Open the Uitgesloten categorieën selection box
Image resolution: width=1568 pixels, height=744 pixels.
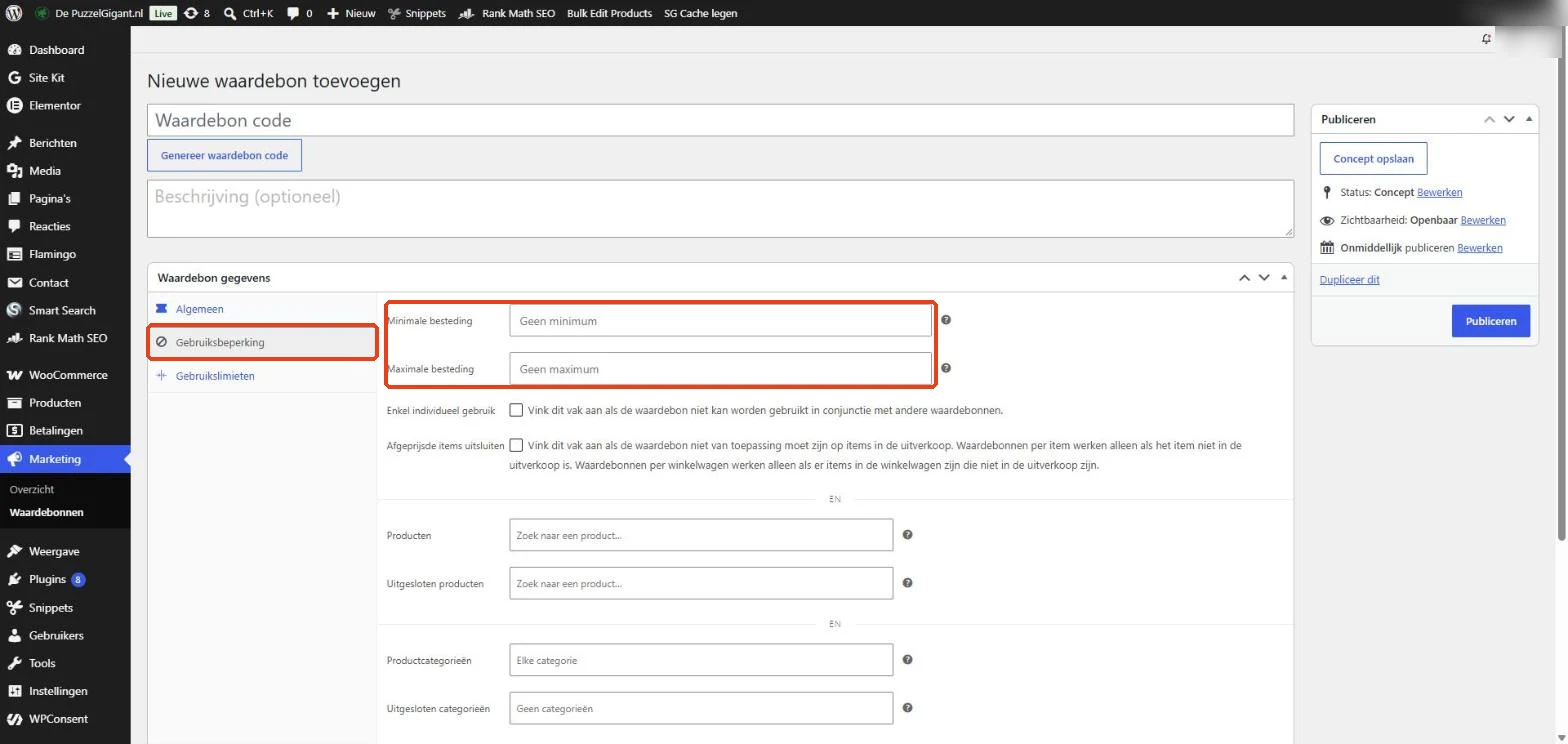pyautogui.click(x=701, y=708)
